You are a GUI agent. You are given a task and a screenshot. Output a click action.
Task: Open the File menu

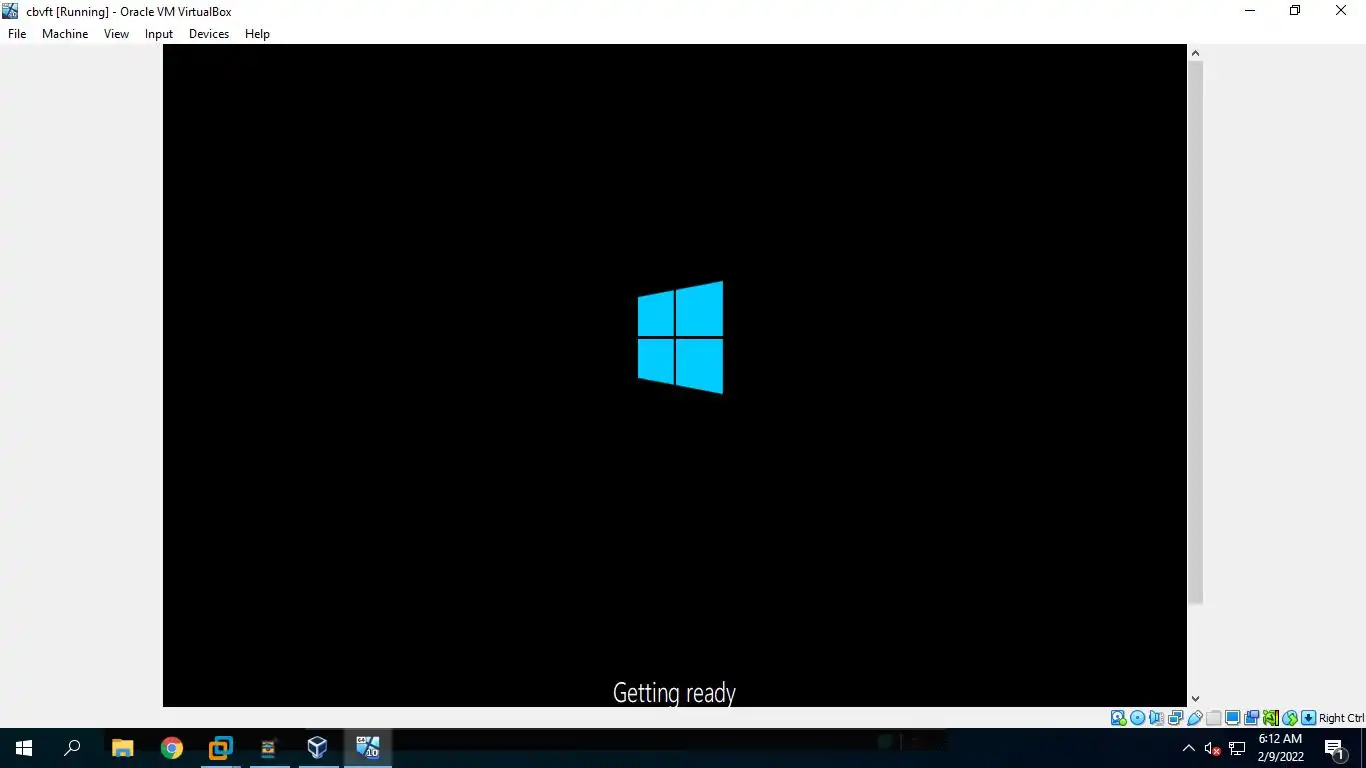click(x=17, y=34)
